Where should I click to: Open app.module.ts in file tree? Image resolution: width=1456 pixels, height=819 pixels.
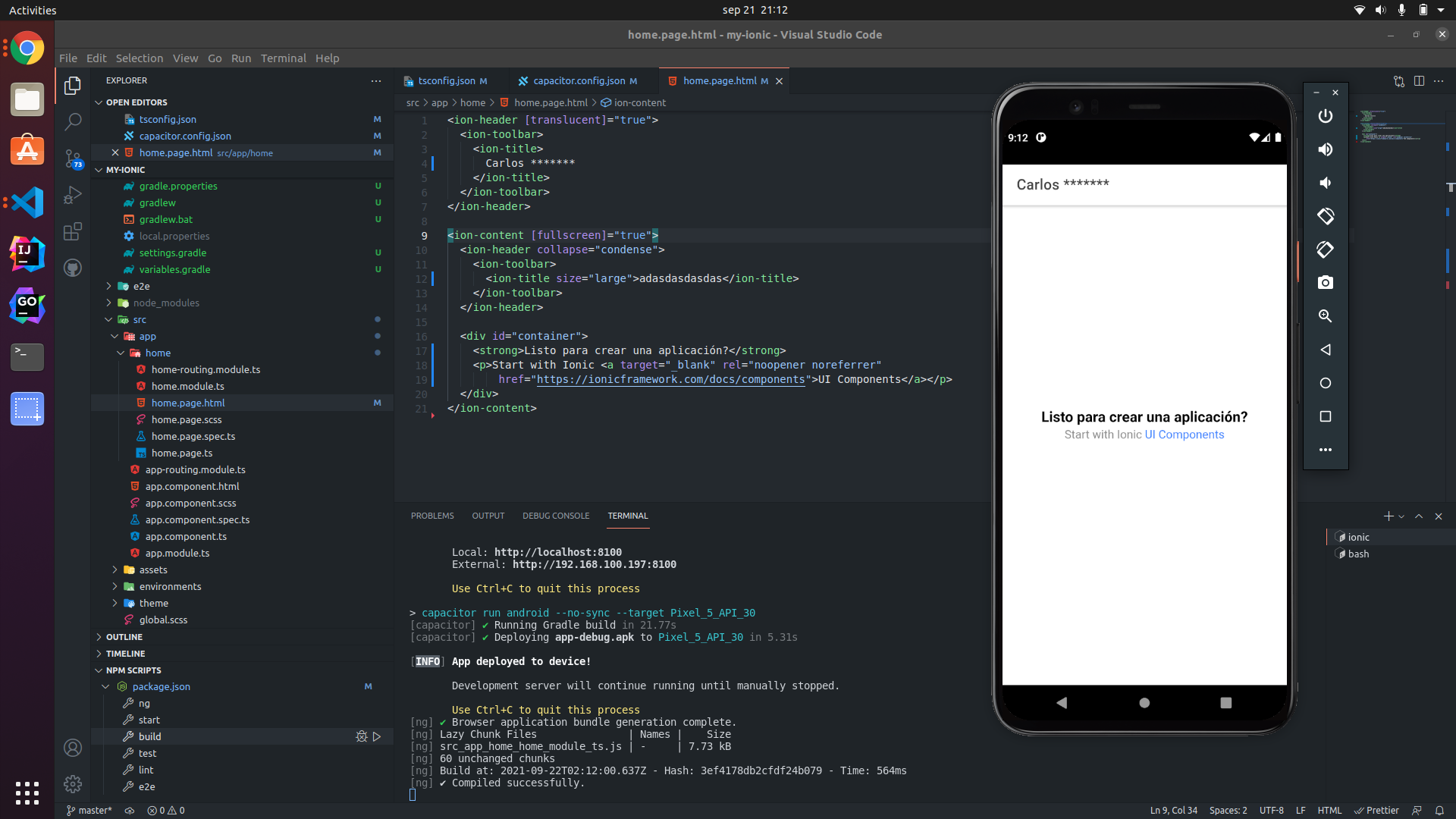coord(243,553)
